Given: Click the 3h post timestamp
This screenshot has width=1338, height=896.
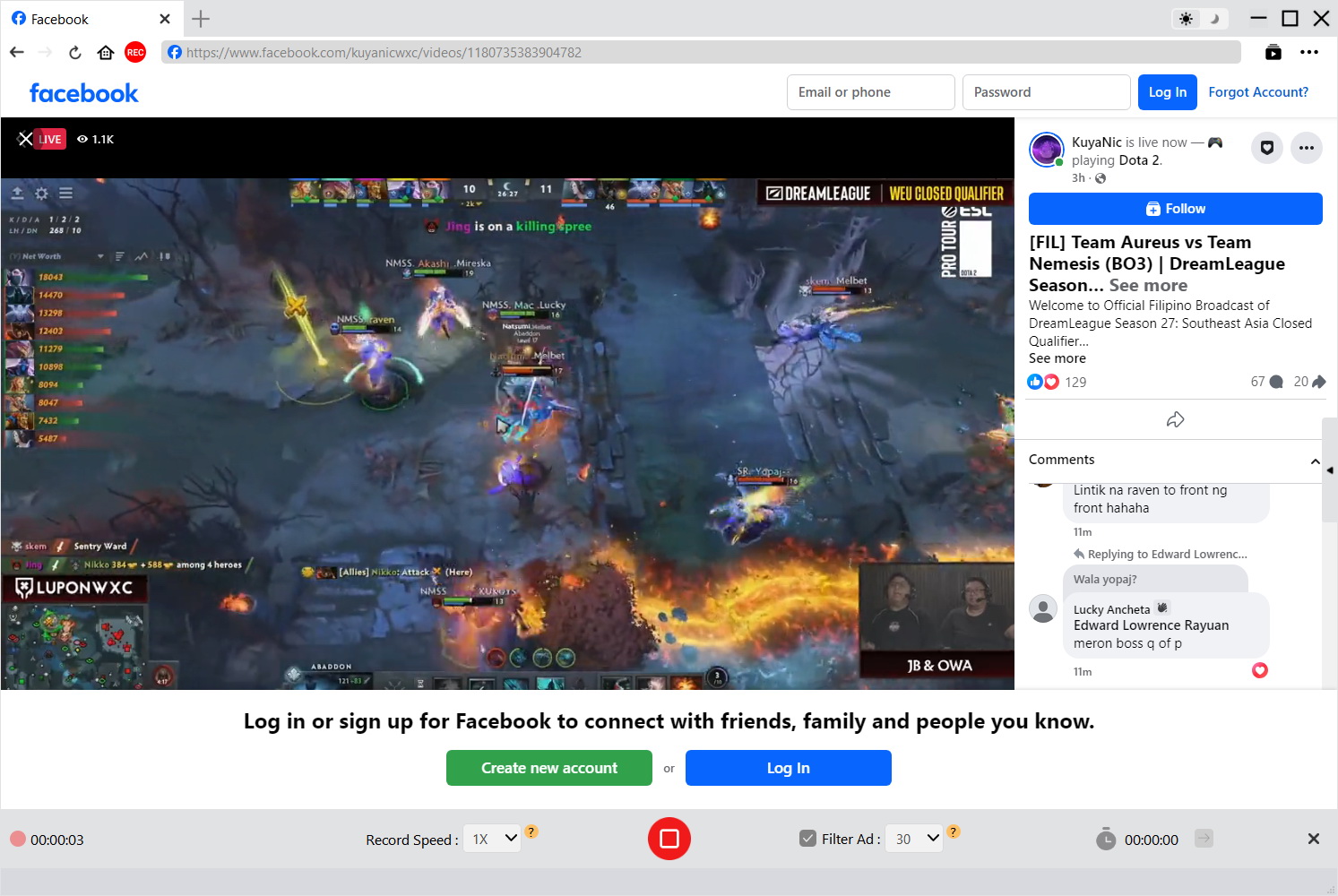Looking at the screenshot, I should click(x=1078, y=177).
